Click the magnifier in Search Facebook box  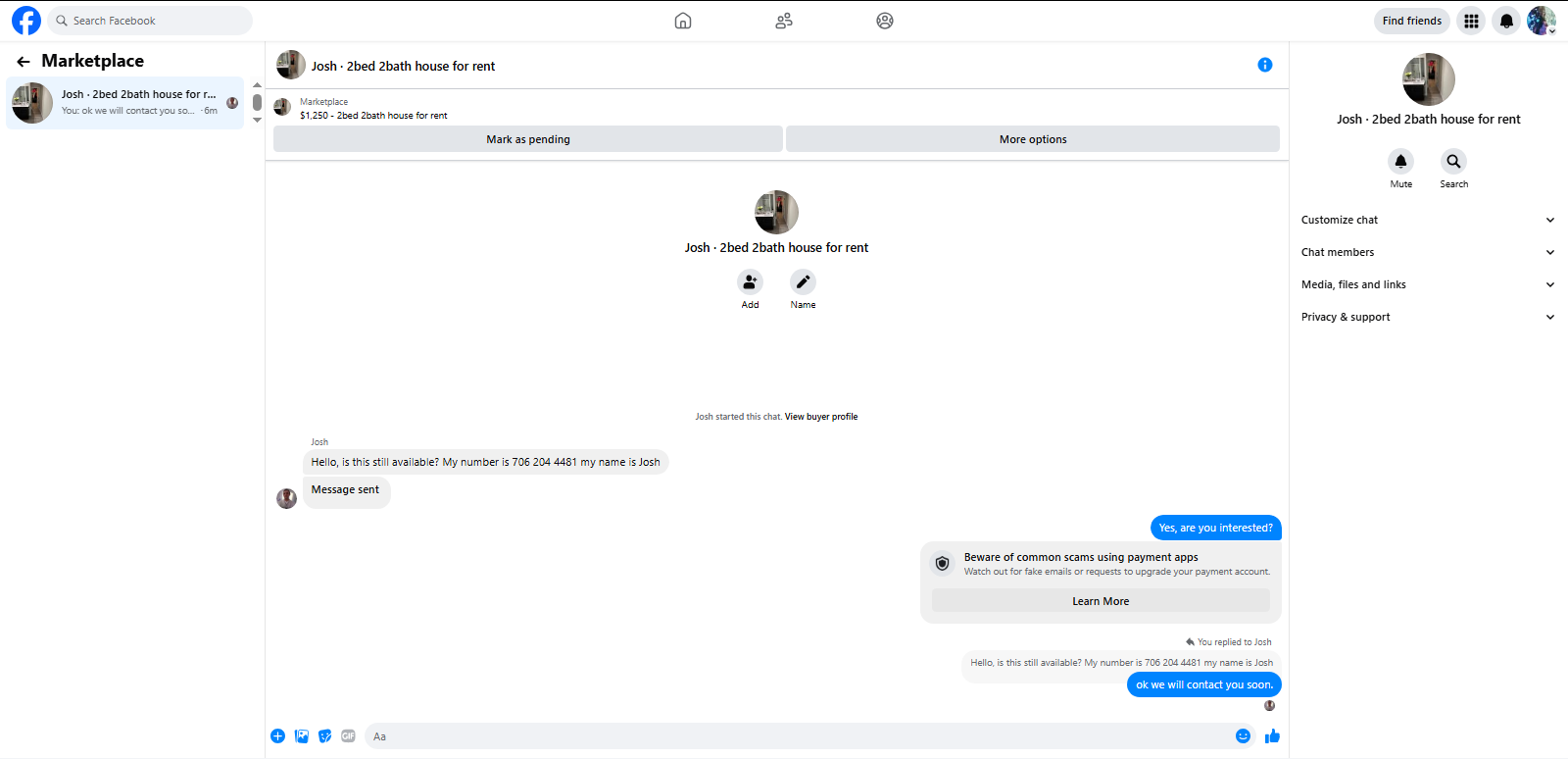click(62, 21)
